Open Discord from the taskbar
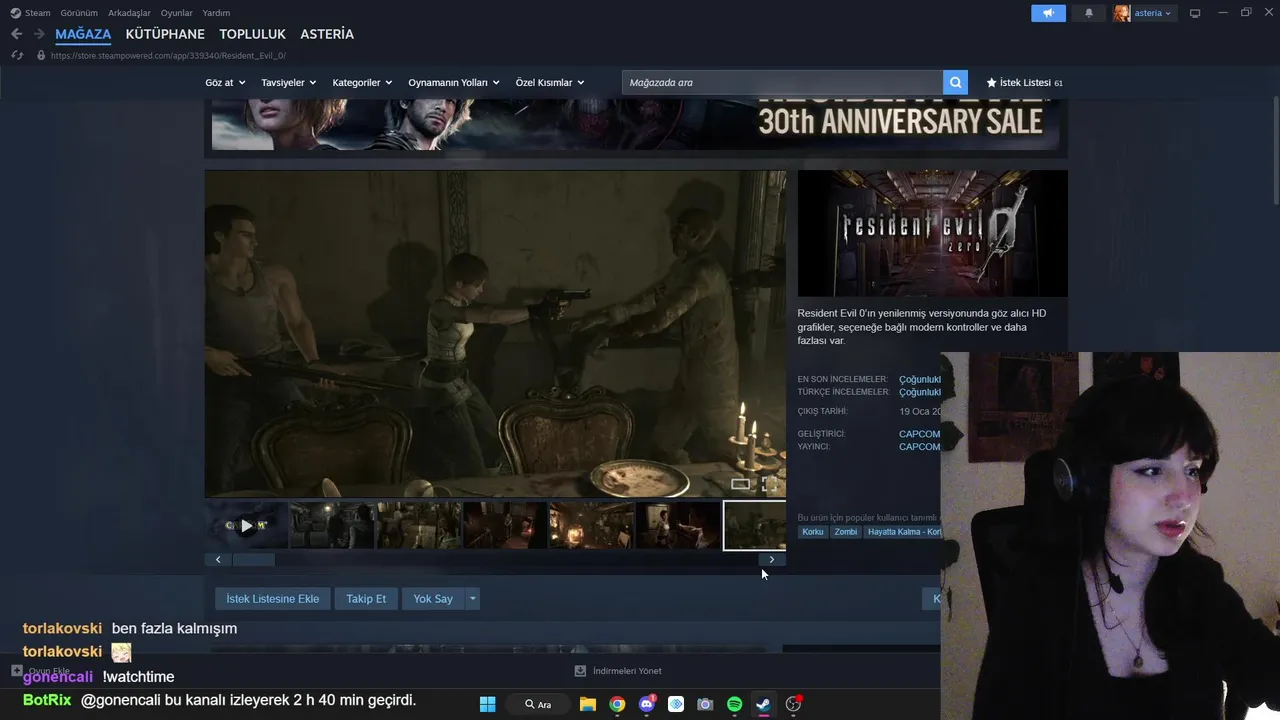 coord(647,704)
